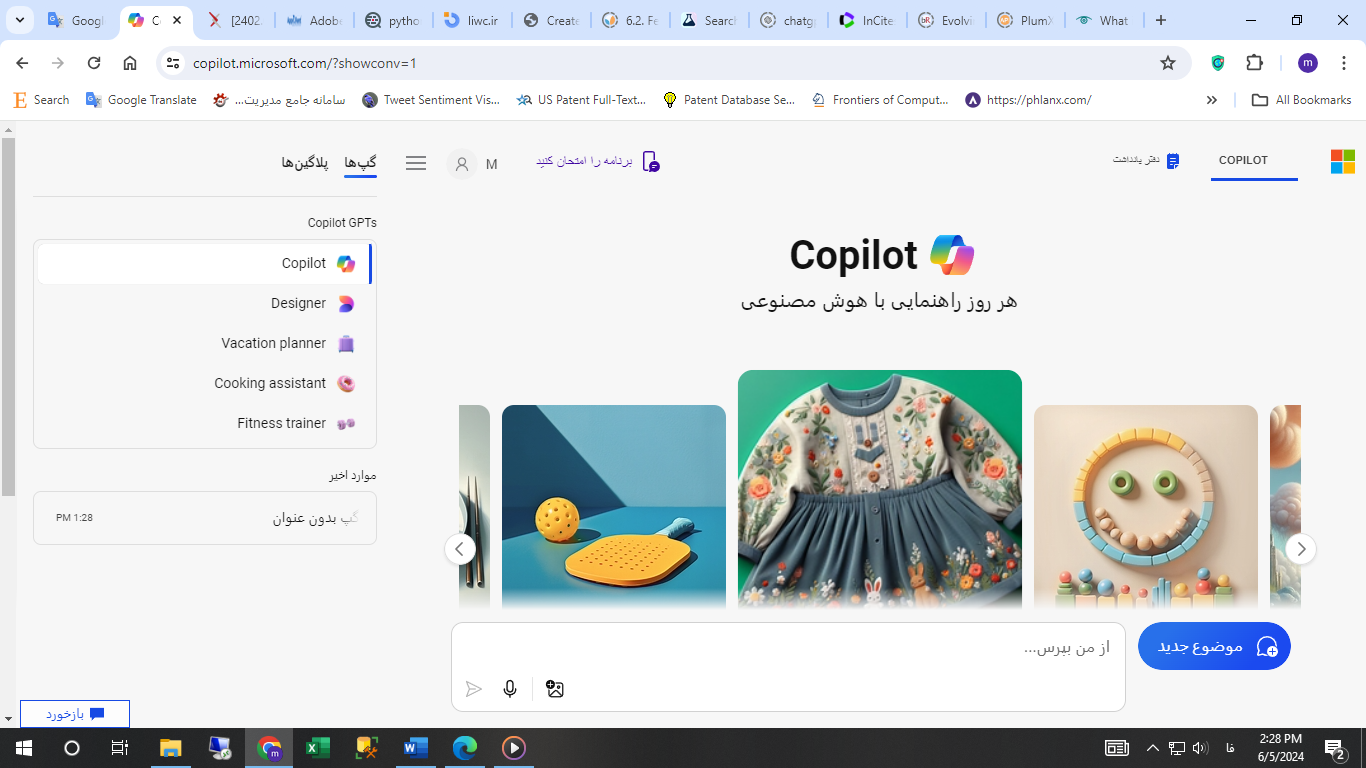1366x768 pixels.
Task: Show previous carousel image
Action: coord(460,548)
